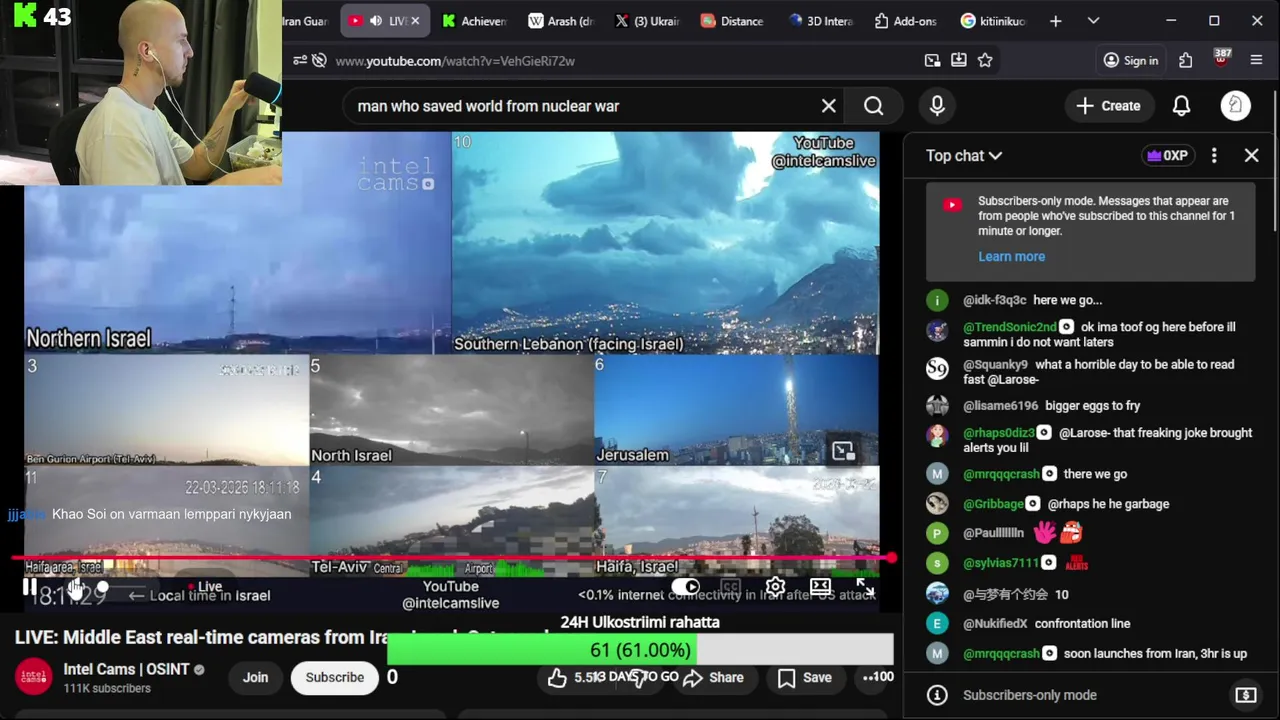The height and width of the screenshot is (720, 1280).
Task: Close the live chat panel
Action: 1252,156
